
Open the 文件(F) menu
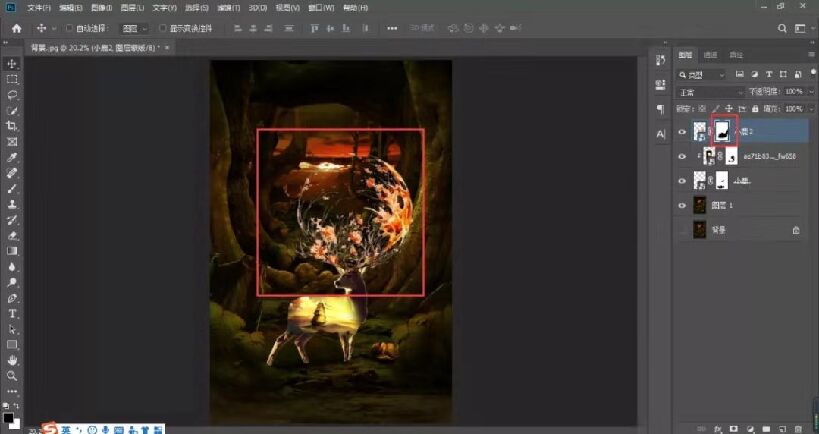(x=39, y=8)
